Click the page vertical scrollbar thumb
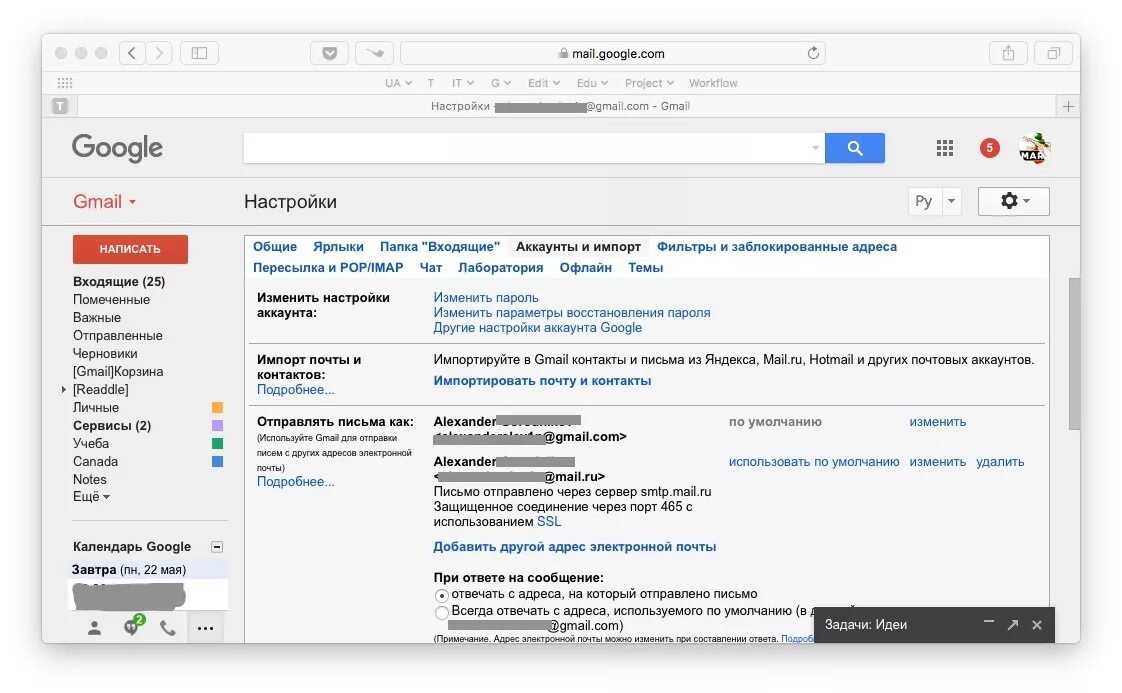1122x693 pixels. point(1074,354)
